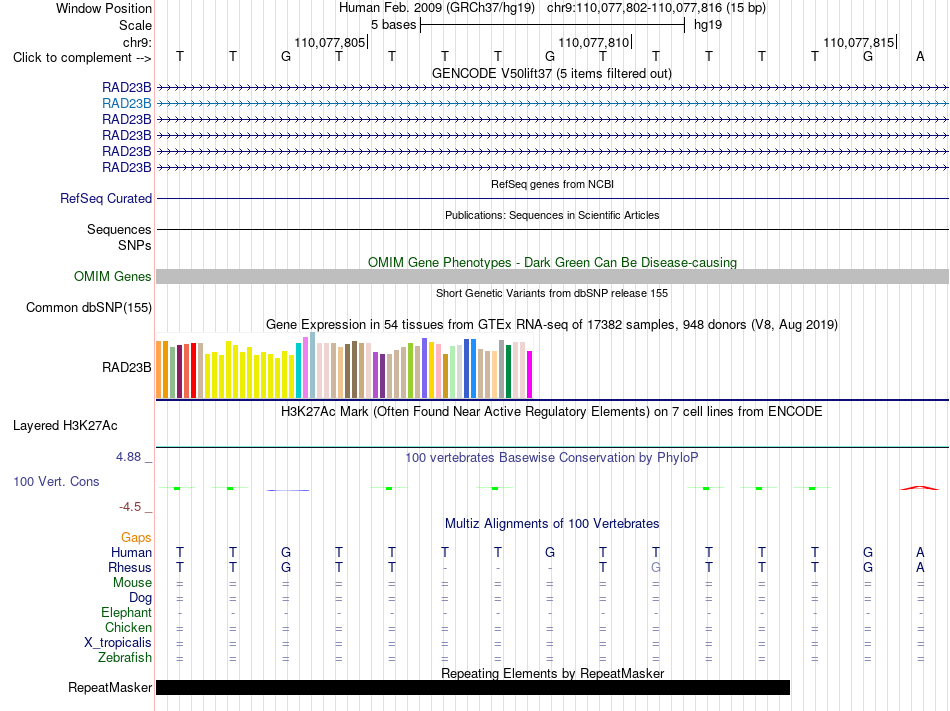950x711 pixels.
Task: Open the 100 Vert. Cons track label
Action: (x=56, y=481)
